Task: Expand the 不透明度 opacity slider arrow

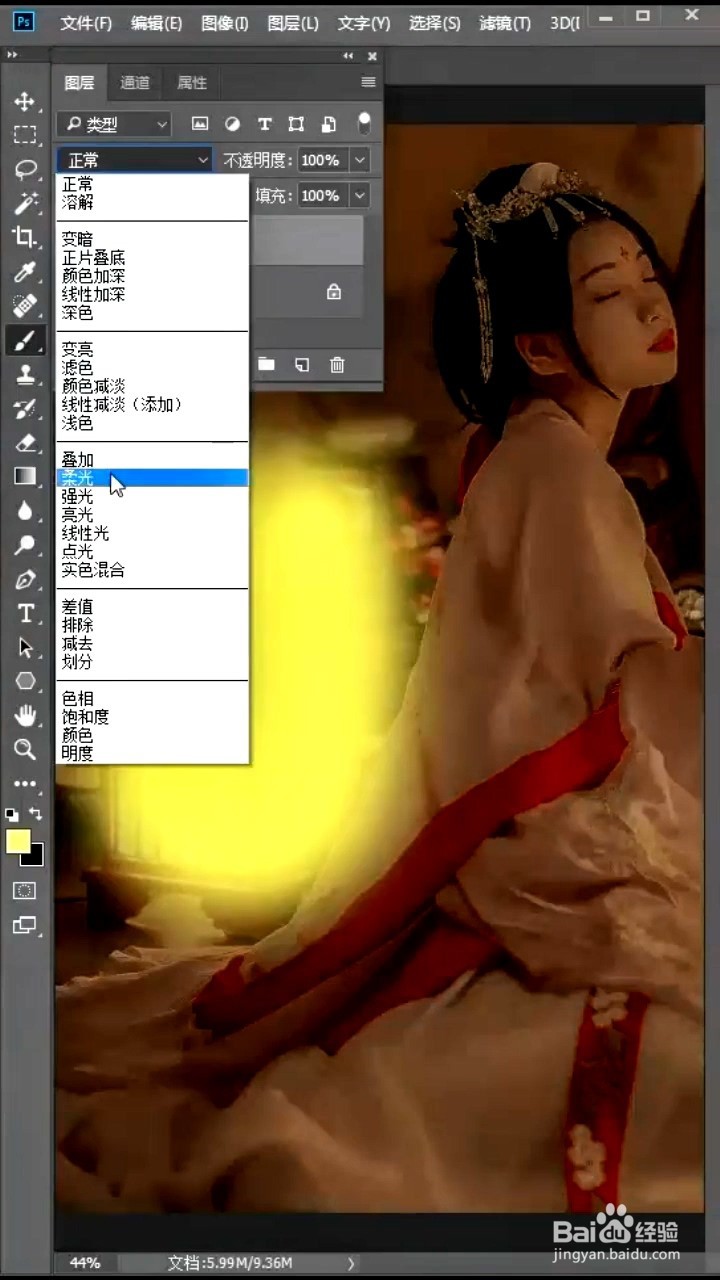Action: pyautogui.click(x=359, y=159)
